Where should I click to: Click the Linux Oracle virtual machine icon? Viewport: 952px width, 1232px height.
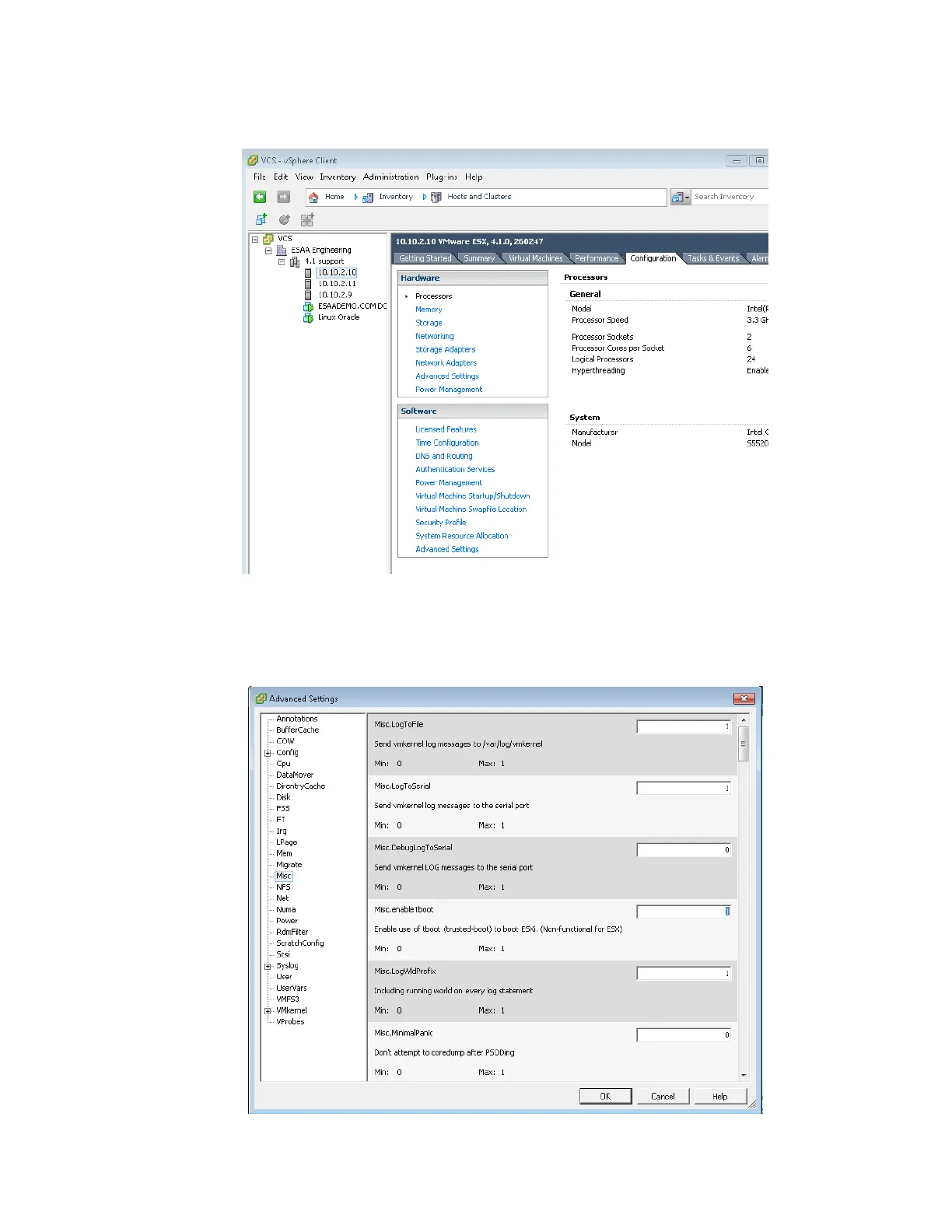pyautogui.click(x=308, y=317)
